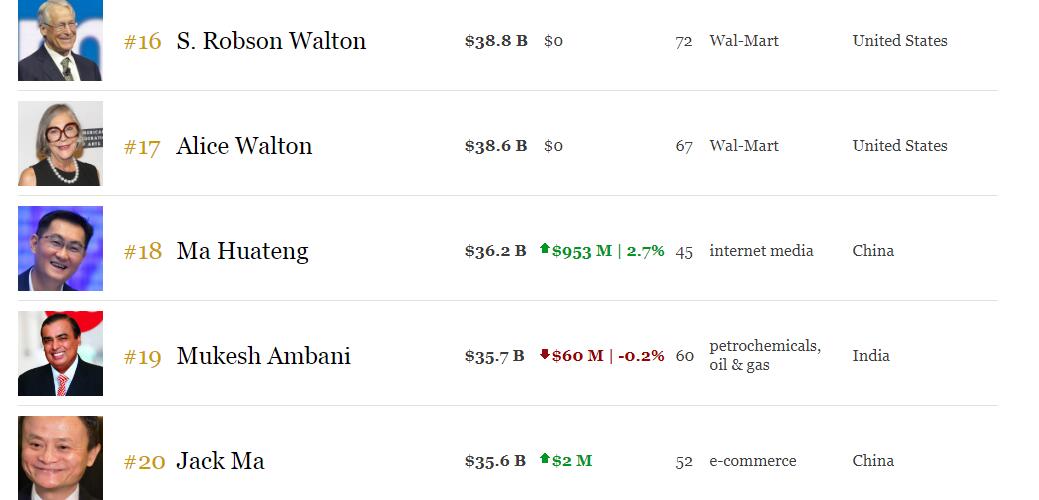This screenshot has width=1039, height=500.
Task: Open Alice Walton's portrait thumbnail
Action: (60, 143)
